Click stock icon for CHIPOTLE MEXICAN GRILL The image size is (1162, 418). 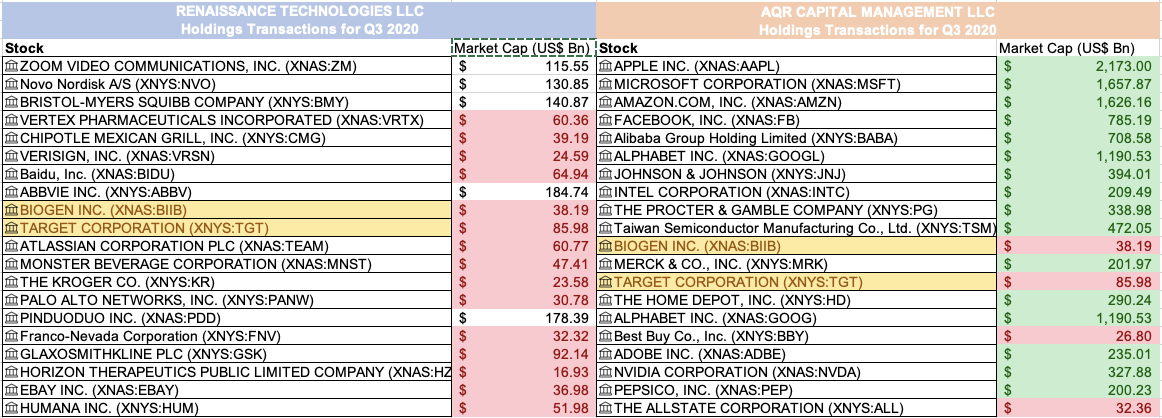pos(11,138)
